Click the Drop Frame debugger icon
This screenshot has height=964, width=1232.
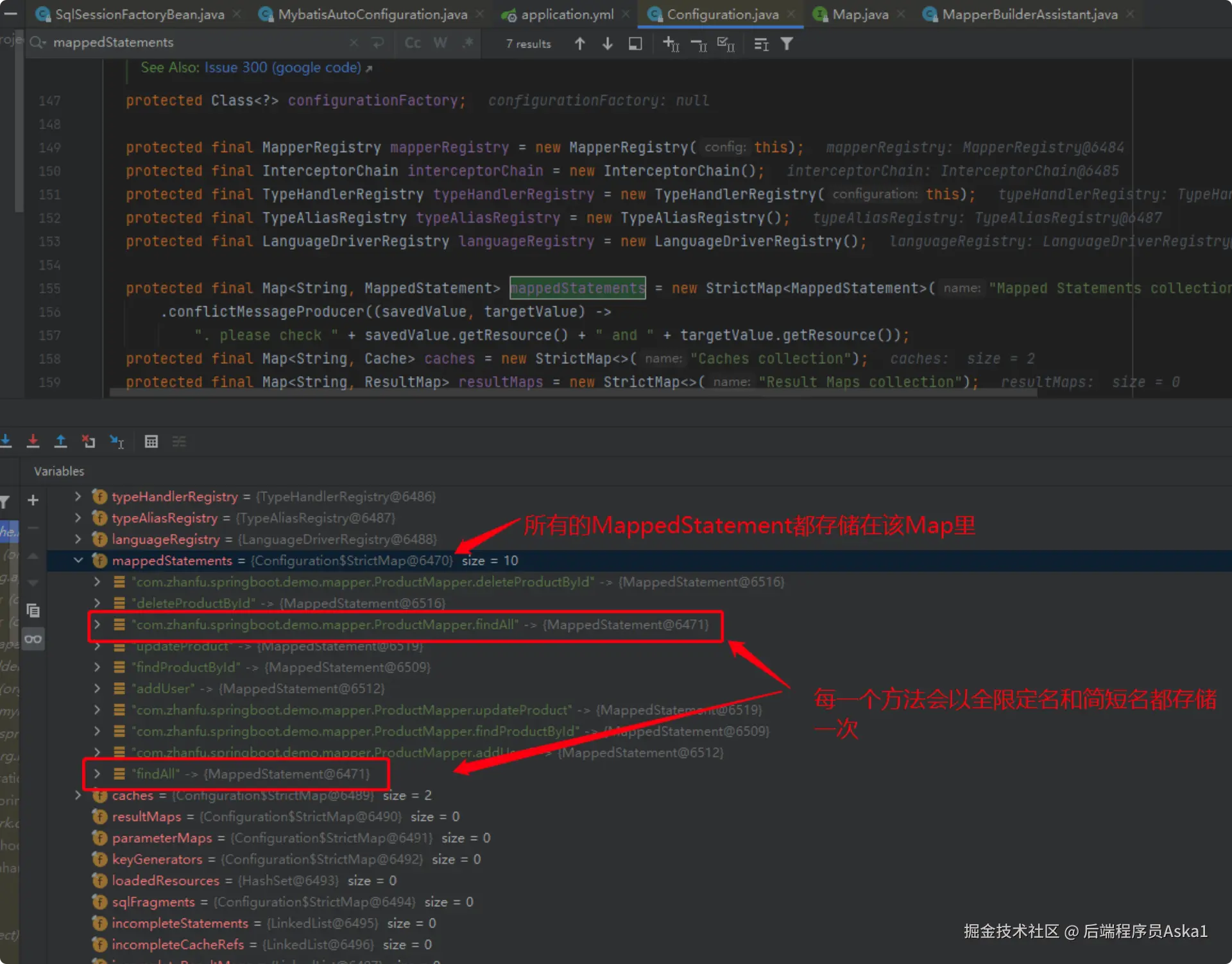[89, 441]
